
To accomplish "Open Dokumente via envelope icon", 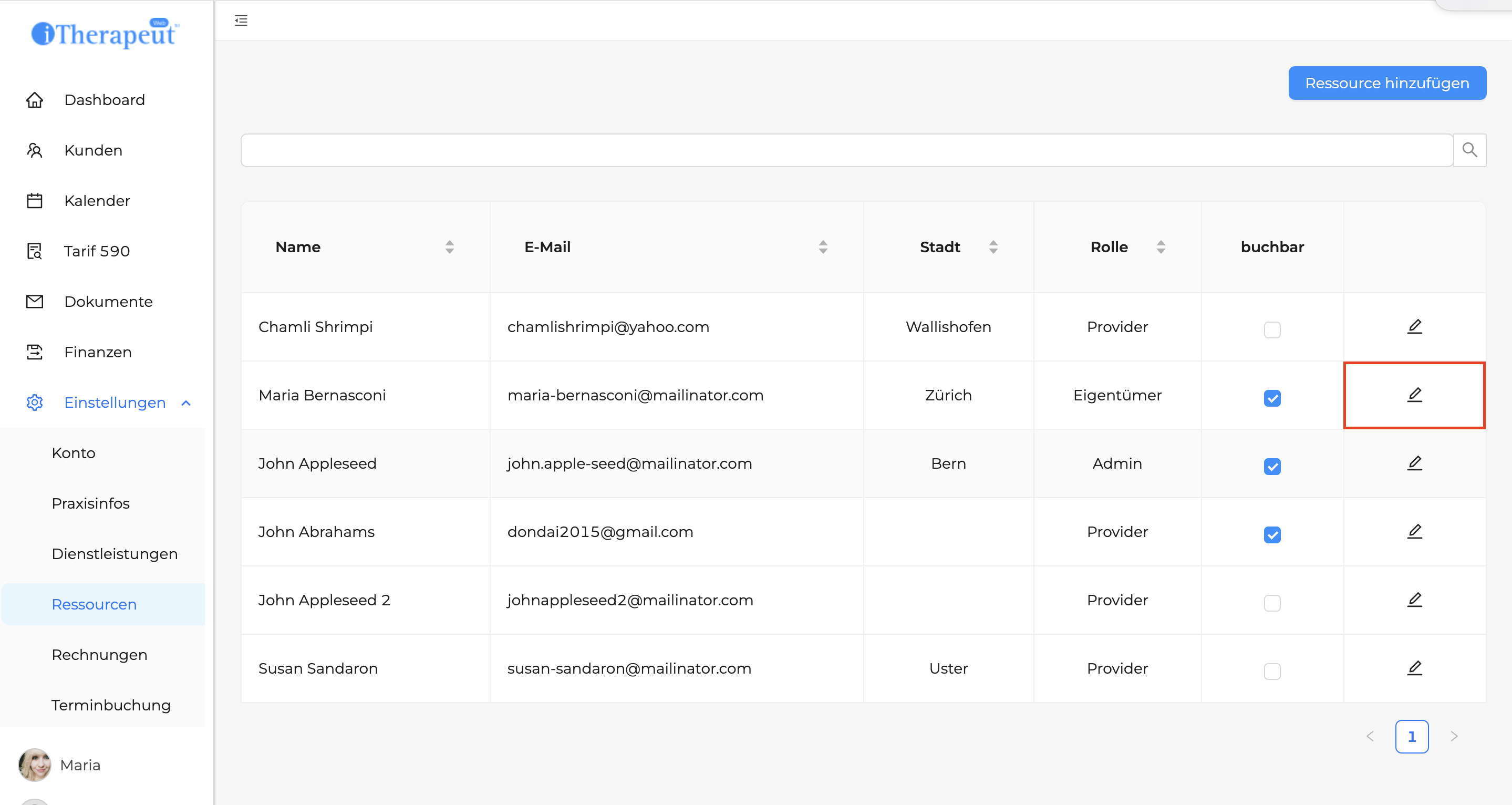I will pyautogui.click(x=35, y=302).
